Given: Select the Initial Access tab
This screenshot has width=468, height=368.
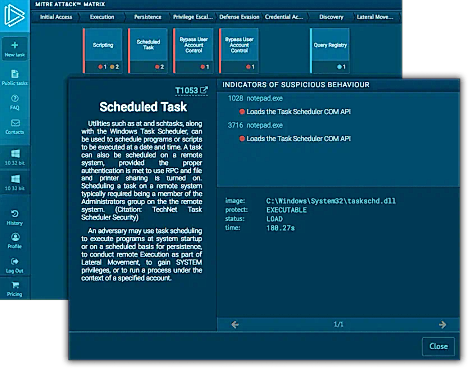Looking at the screenshot, I should (x=56, y=17).
